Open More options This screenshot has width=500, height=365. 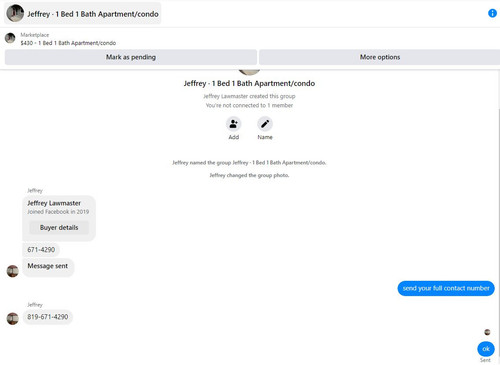[x=380, y=57]
